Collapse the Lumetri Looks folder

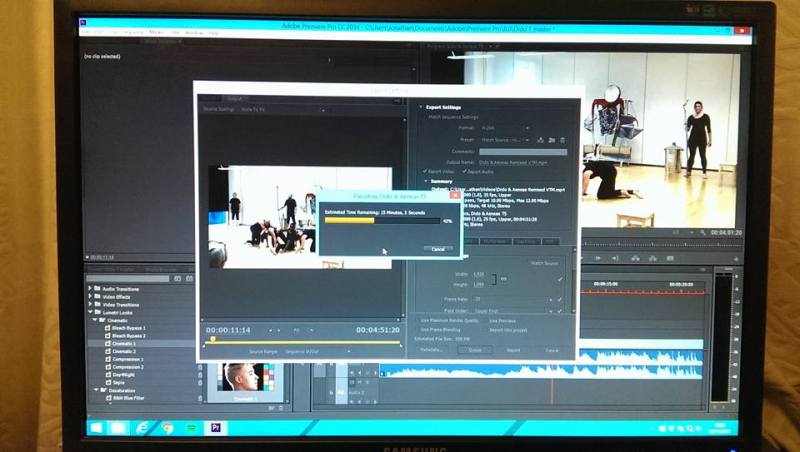click(x=91, y=312)
